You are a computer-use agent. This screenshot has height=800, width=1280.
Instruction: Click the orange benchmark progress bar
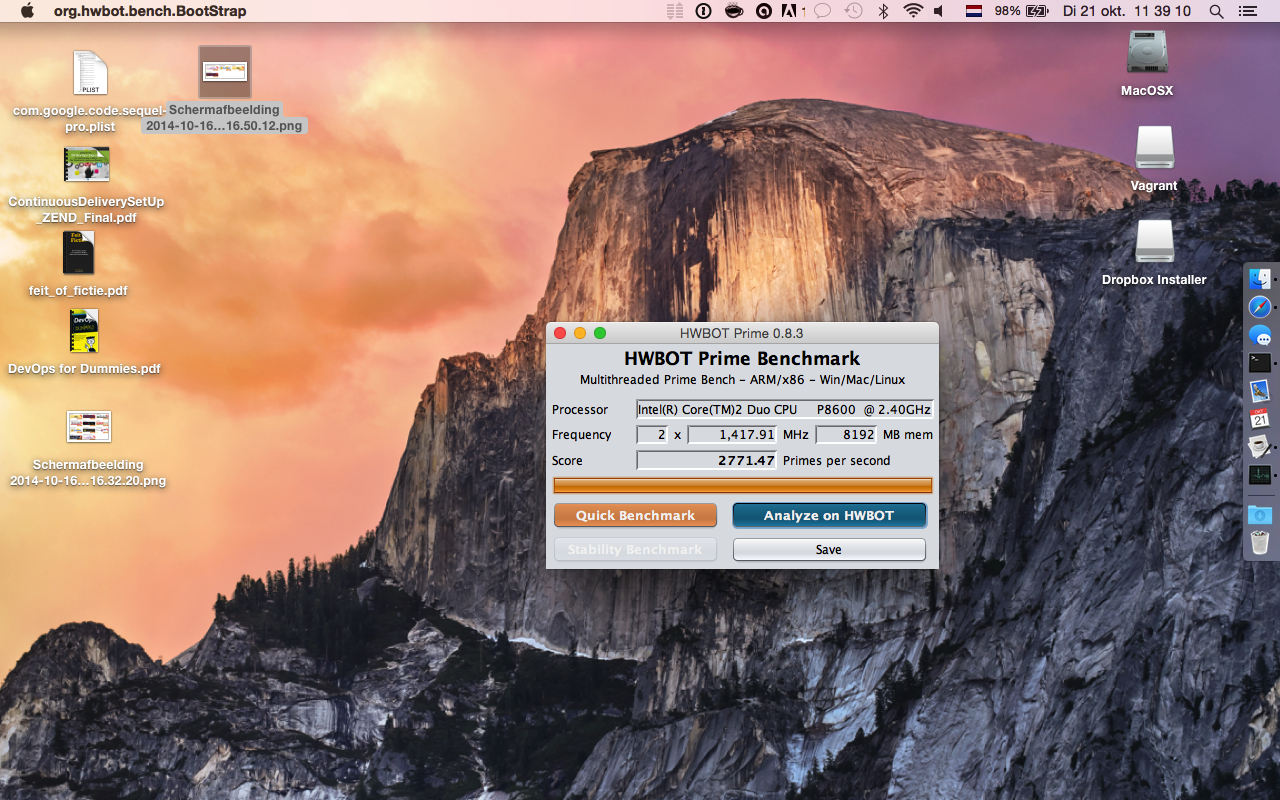[x=743, y=485]
